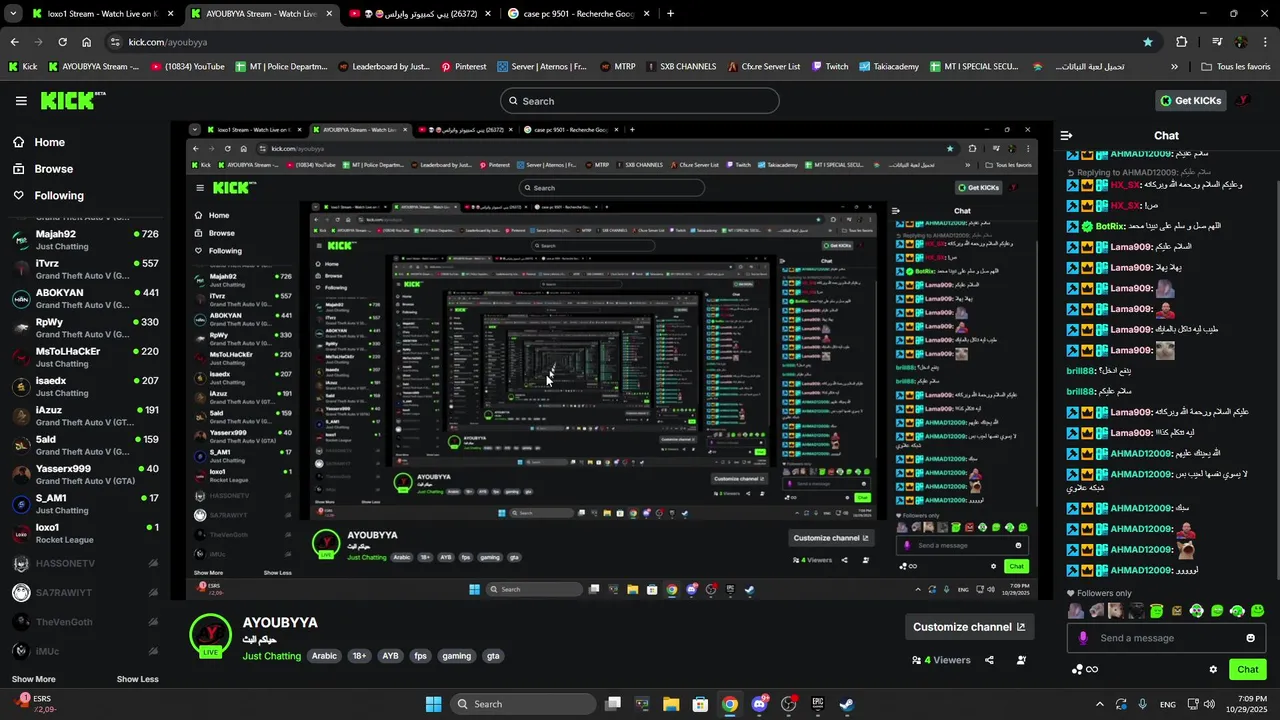Switch to the real YouTube (26372) browser tab
This screenshot has width=1280, height=720.
(420, 14)
